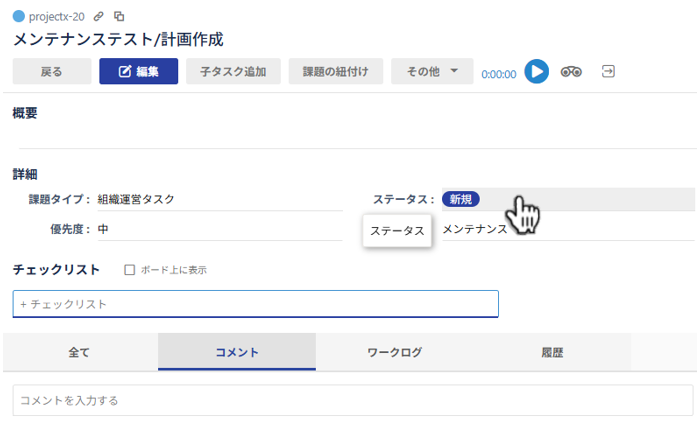Click the 戻る button
This screenshot has height=422, width=699.
(52, 71)
